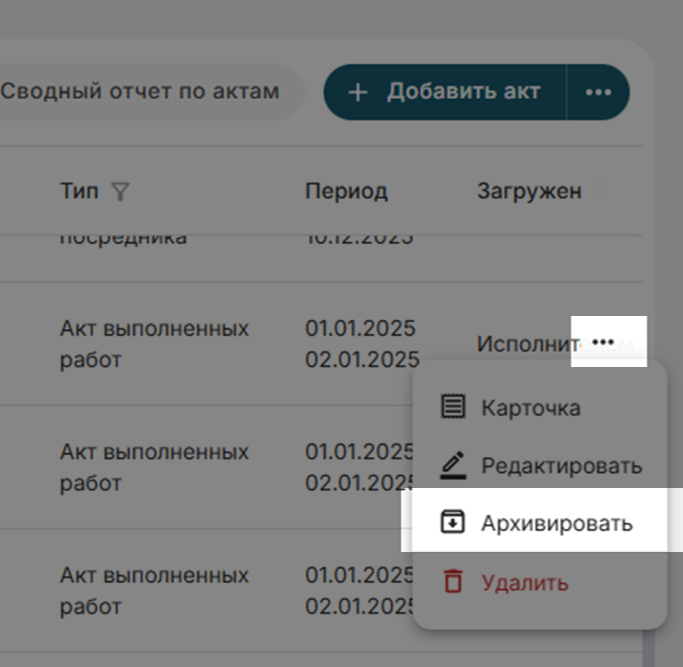Toggle the highlighted row three-dot actions button
The image size is (683, 667).
coord(602,342)
